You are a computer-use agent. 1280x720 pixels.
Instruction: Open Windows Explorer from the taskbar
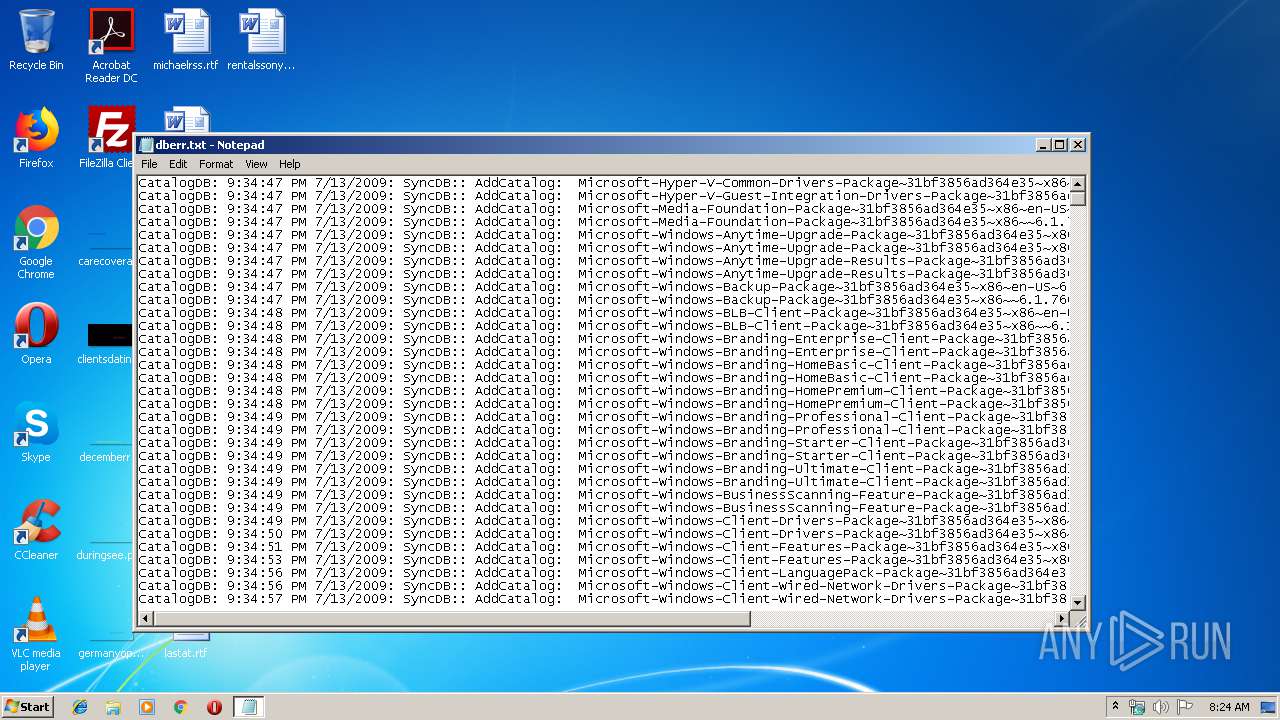[113, 707]
